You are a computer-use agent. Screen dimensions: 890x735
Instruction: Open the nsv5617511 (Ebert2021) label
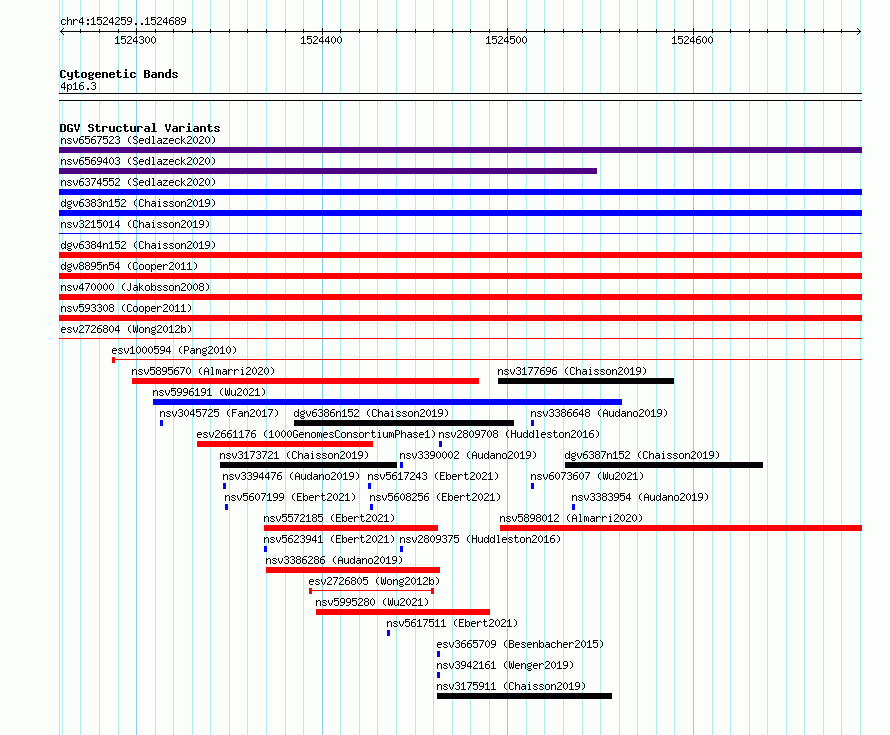[x=452, y=623]
